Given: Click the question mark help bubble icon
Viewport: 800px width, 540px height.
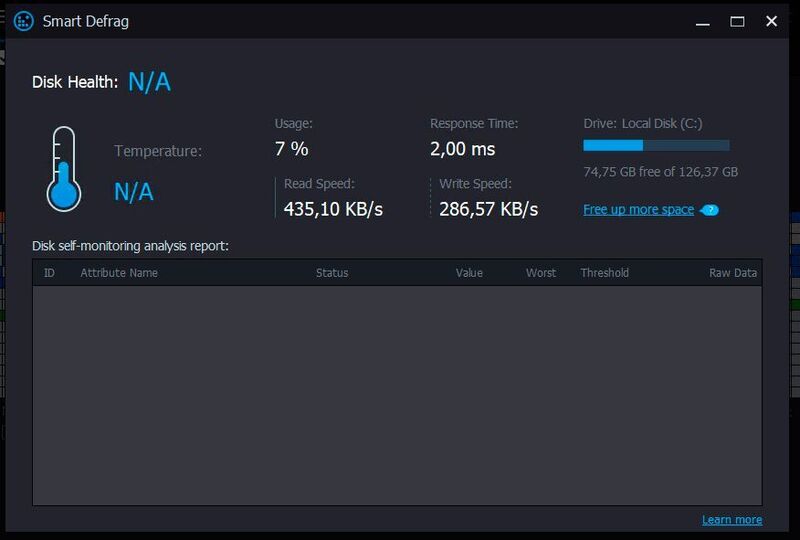Looking at the screenshot, I should [x=709, y=210].
